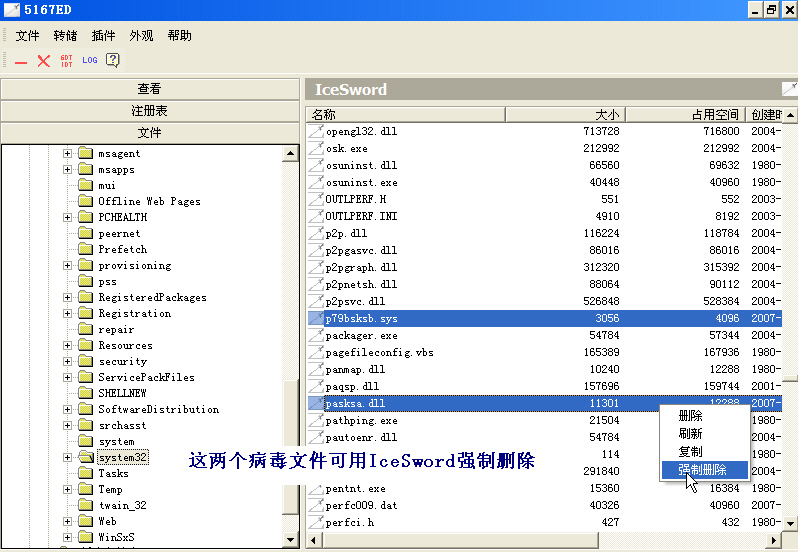
Task: Click the file icon of pasksa.dll
Action: (316, 403)
